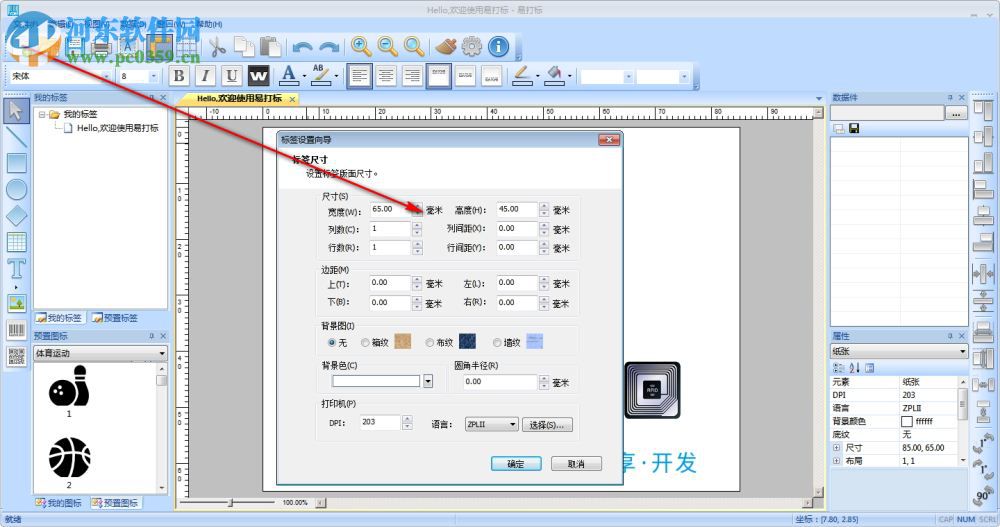Viewport: 1000px width, 527px height.
Task: Click the brush cleanup icon
Action: pyautogui.click(x=446, y=46)
